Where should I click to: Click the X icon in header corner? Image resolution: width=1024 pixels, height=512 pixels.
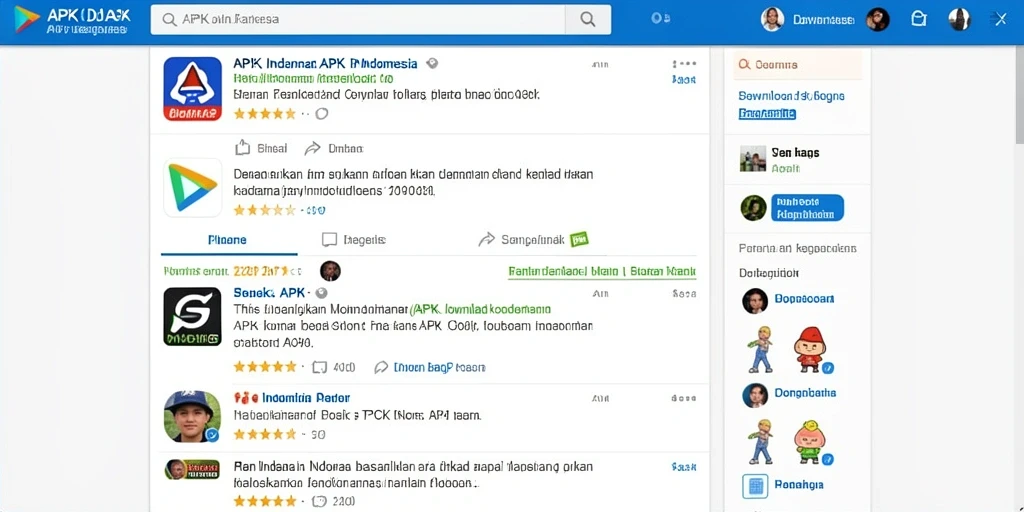pyautogui.click(x=1000, y=20)
